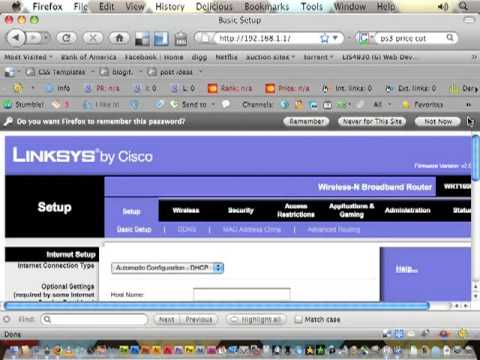Click the volume icon in the menu bar

point(443,6)
